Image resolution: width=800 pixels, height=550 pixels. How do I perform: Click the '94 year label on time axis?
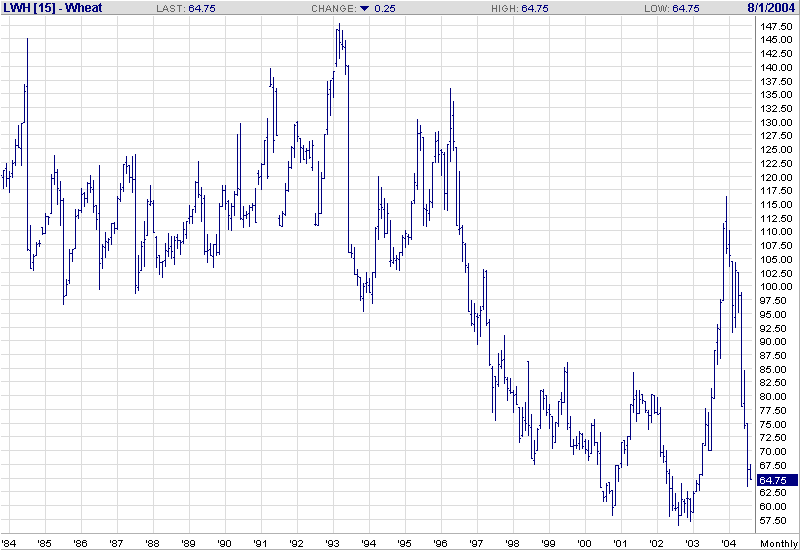tap(368, 543)
